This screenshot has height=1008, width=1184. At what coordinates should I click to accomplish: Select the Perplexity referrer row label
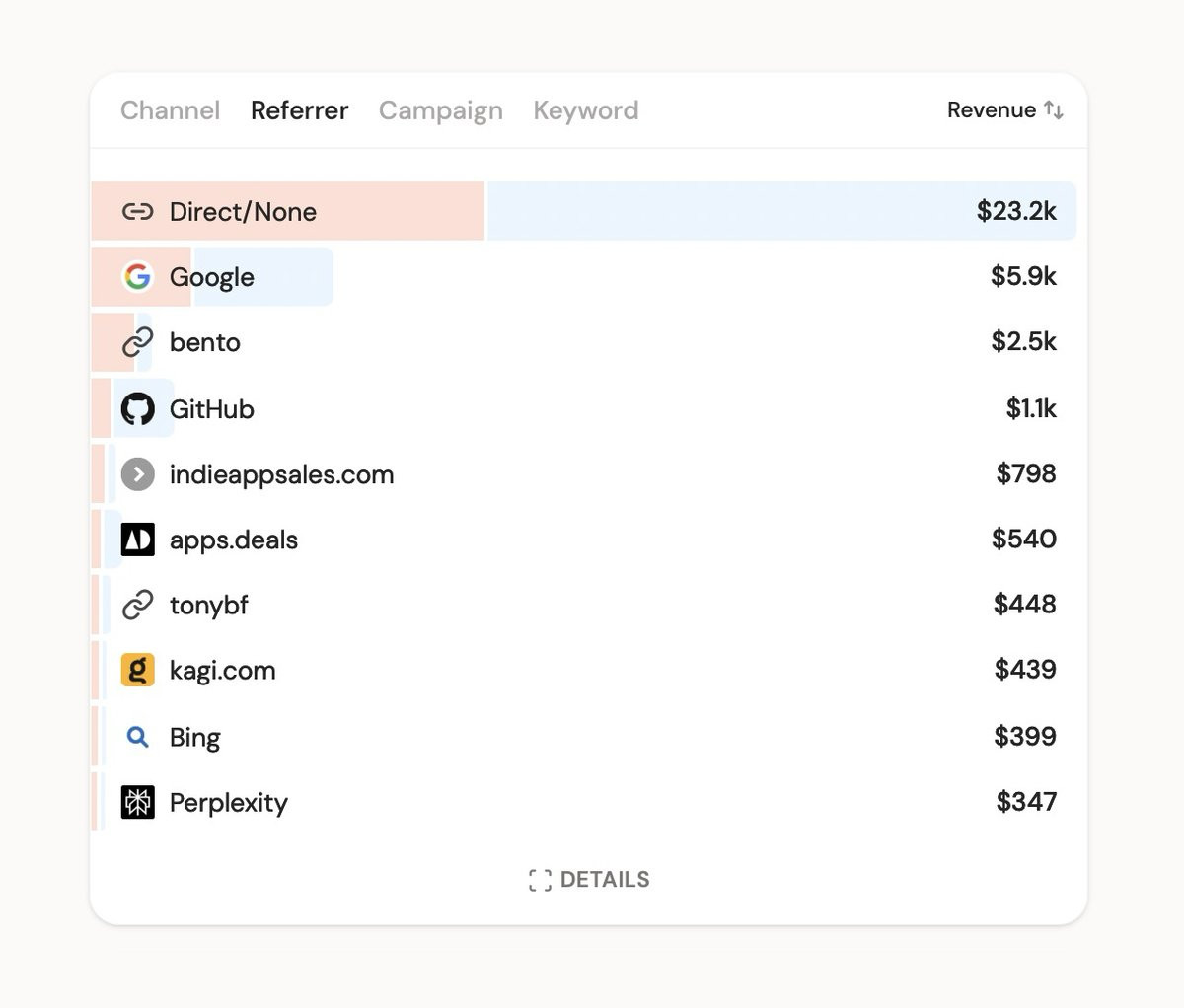(x=228, y=803)
